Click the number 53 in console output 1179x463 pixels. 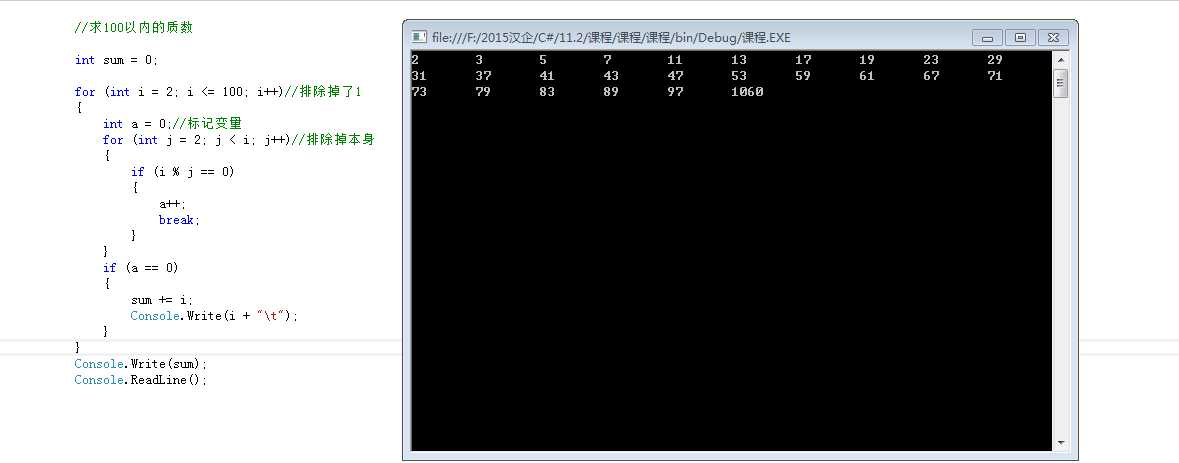click(x=738, y=76)
